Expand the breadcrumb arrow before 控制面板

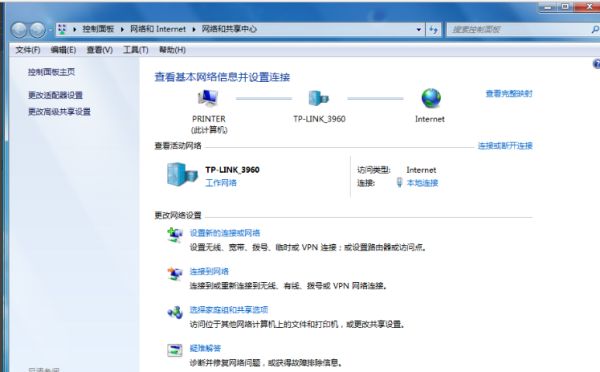[x=75, y=29]
